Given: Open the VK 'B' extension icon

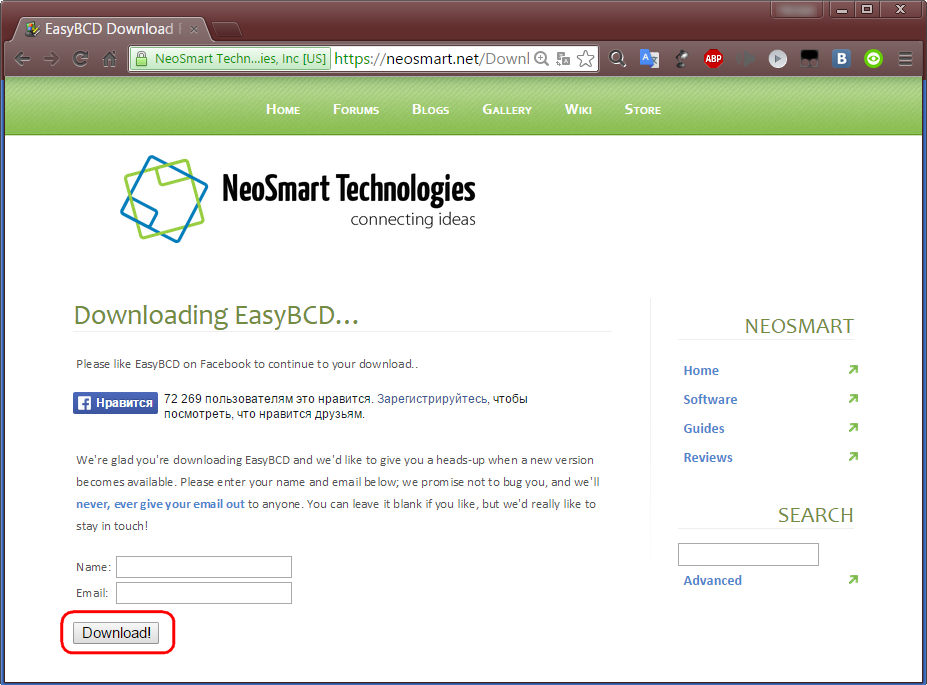Looking at the screenshot, I should tap(841, 59).
